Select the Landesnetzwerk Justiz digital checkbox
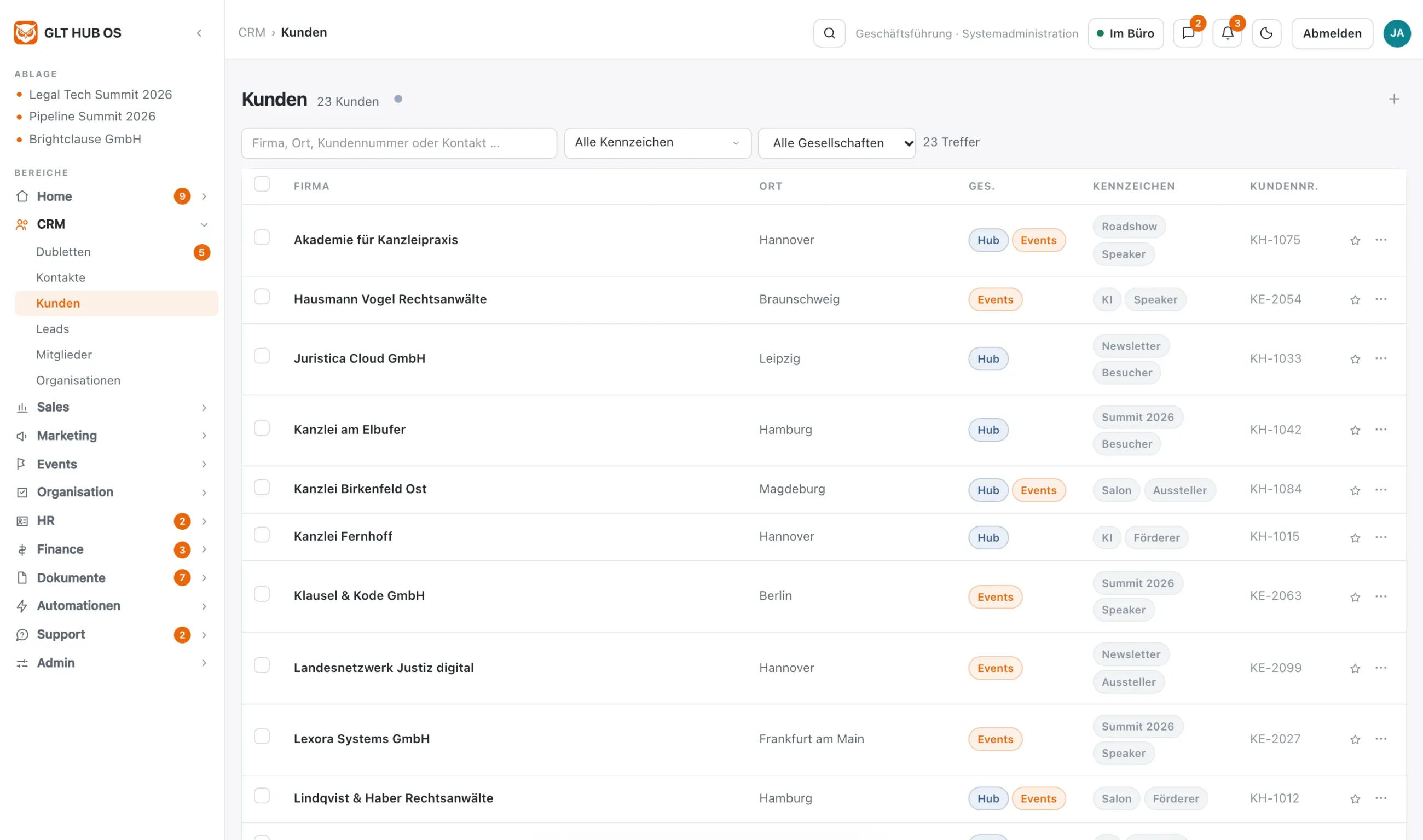The width and height of the screenshot is (1423, 840). [x=262, y=665]
